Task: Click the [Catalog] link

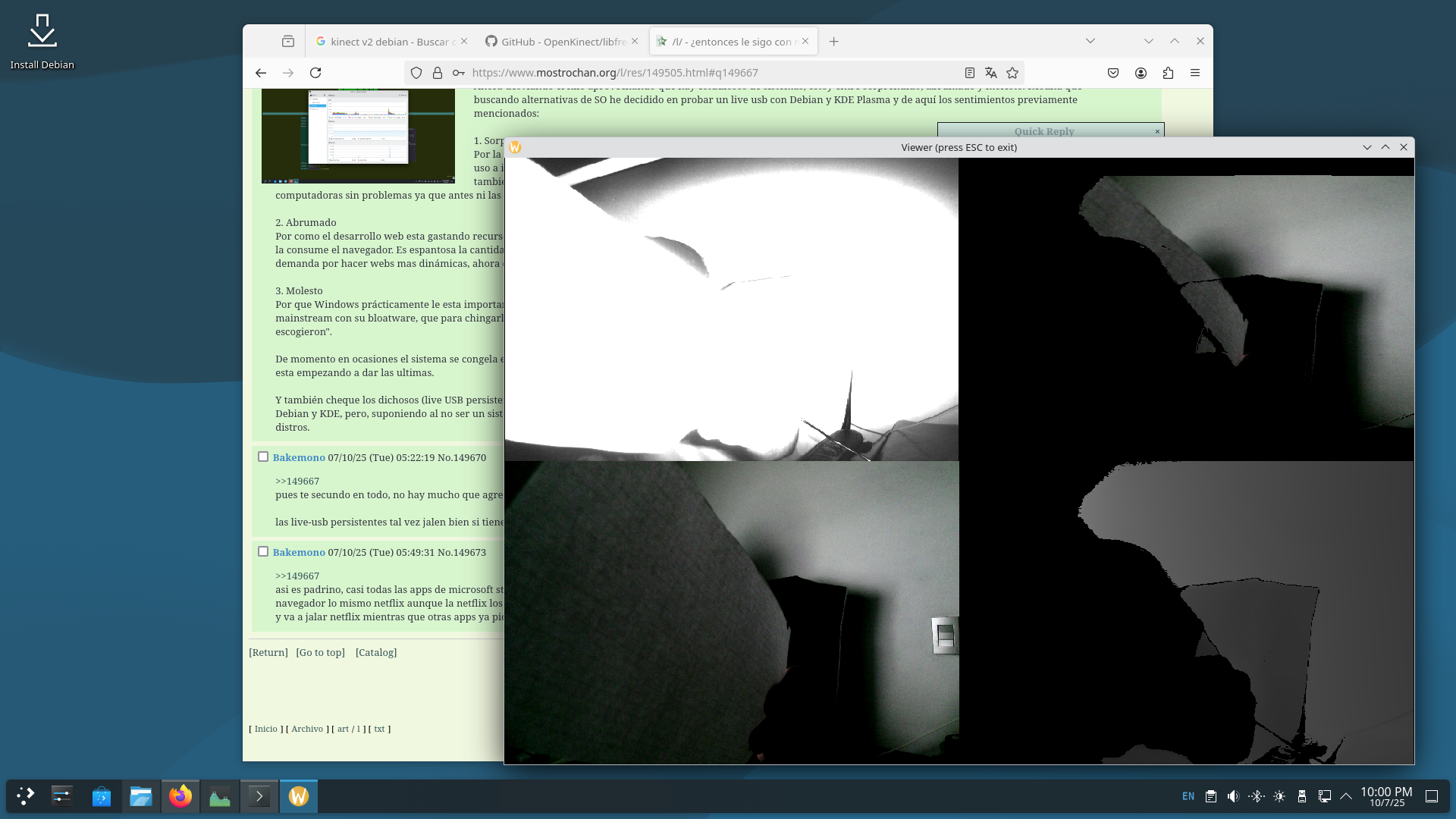Action: pyautogui.click(x=376, y=652)
